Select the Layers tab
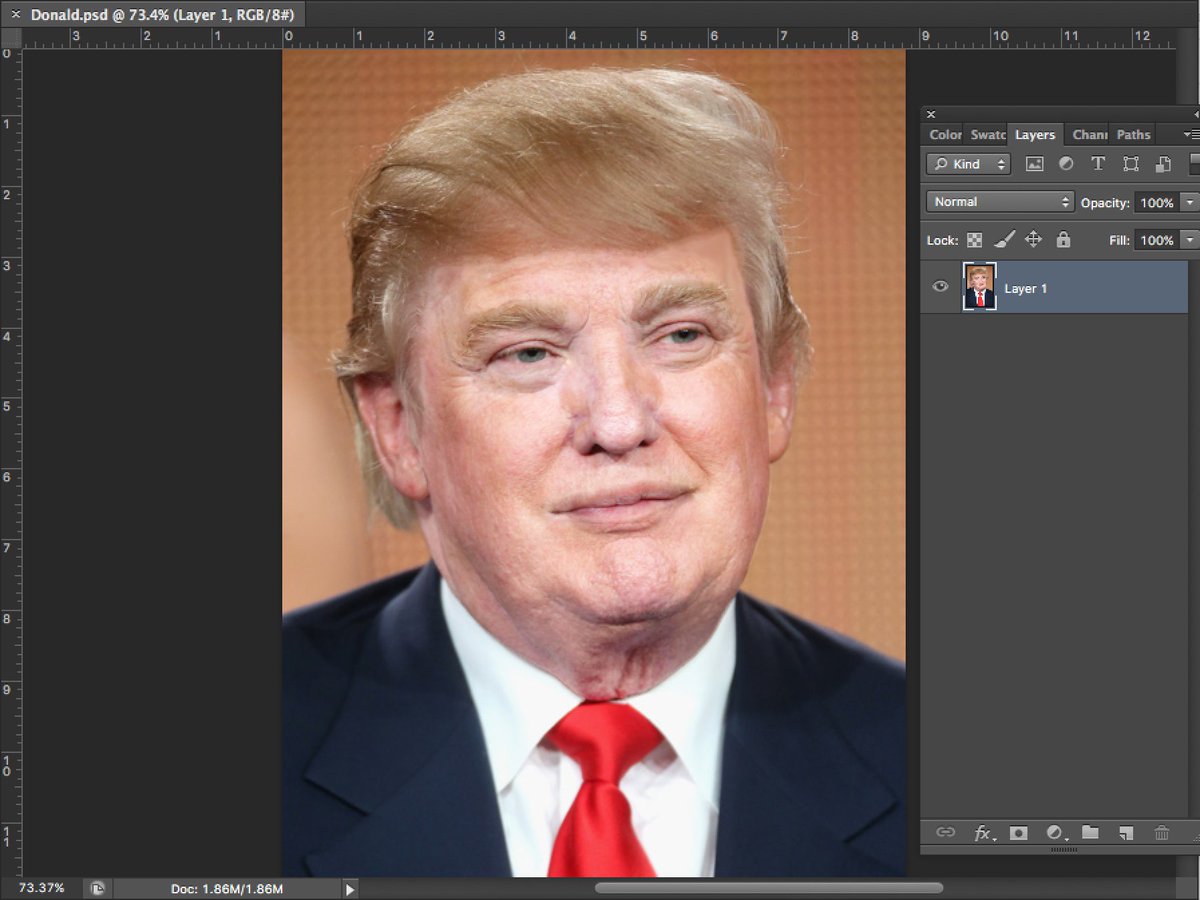This screenshot has height=900, width=1200. tap(1035, 134)
